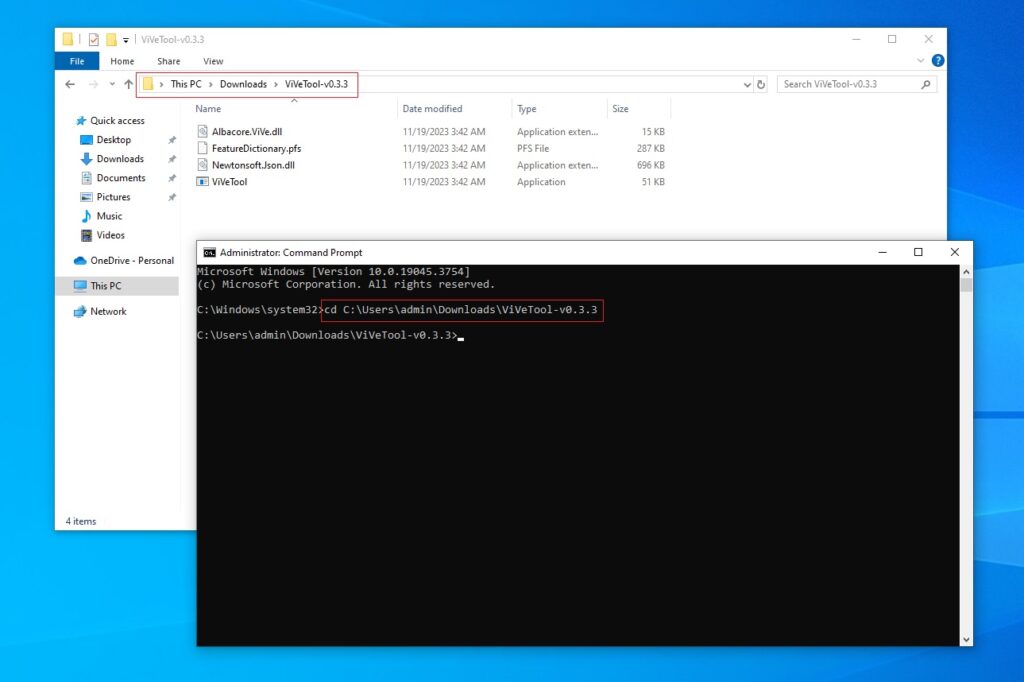Click inside the Search ViVeTool-v0.3.3 box
This screenshot has height=682, width=1024.
(850, 84)
